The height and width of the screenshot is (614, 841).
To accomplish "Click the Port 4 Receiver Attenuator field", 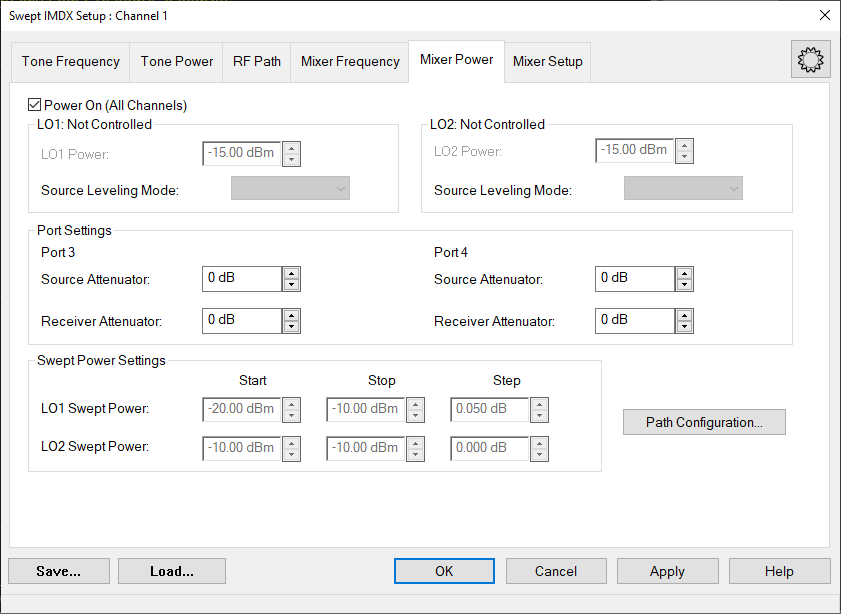I will [x=634, y=321].
